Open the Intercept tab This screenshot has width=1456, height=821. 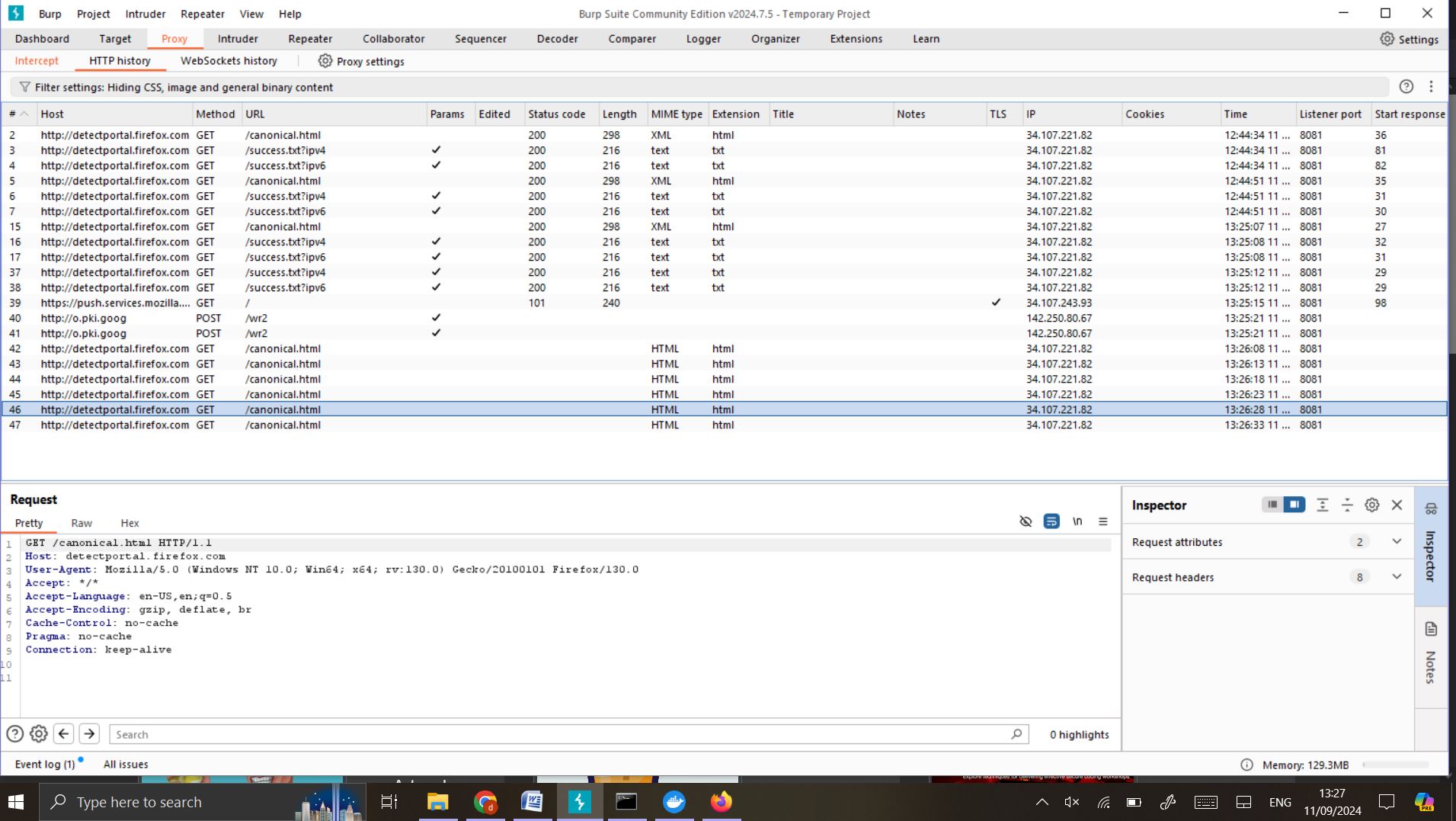[36, 61]
